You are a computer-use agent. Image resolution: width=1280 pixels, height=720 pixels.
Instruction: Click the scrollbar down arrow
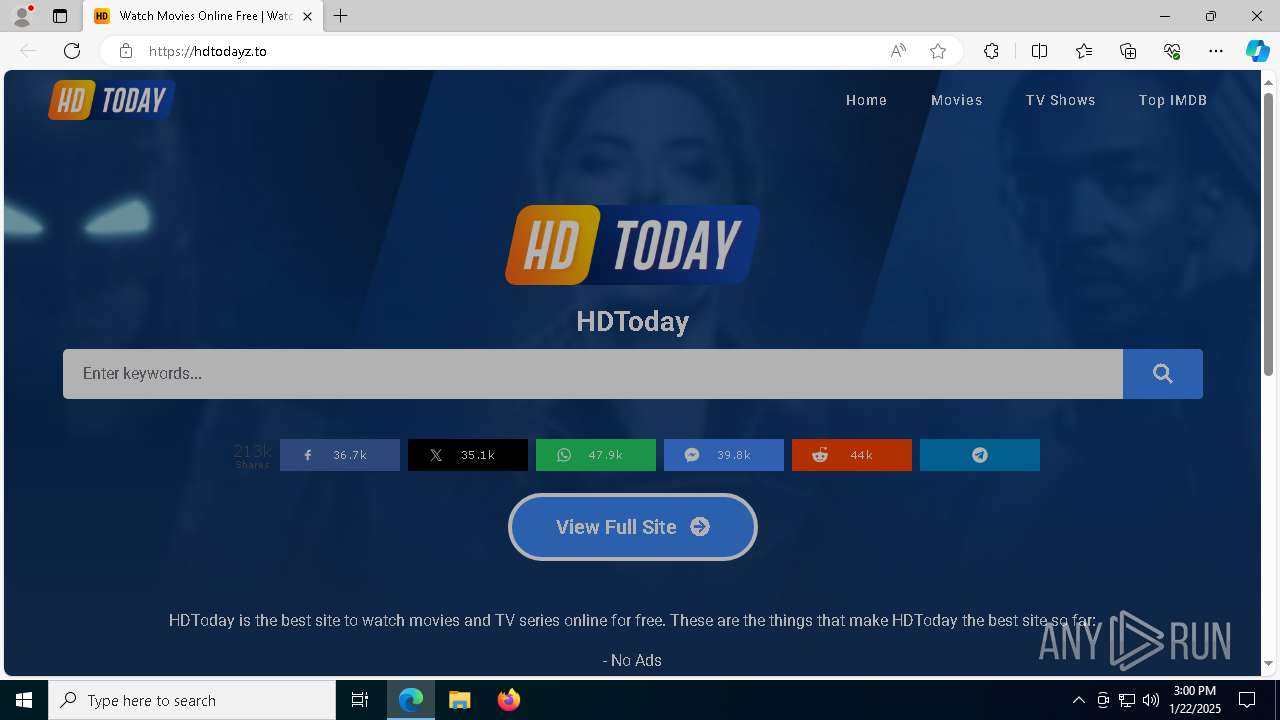[1269, 663]
